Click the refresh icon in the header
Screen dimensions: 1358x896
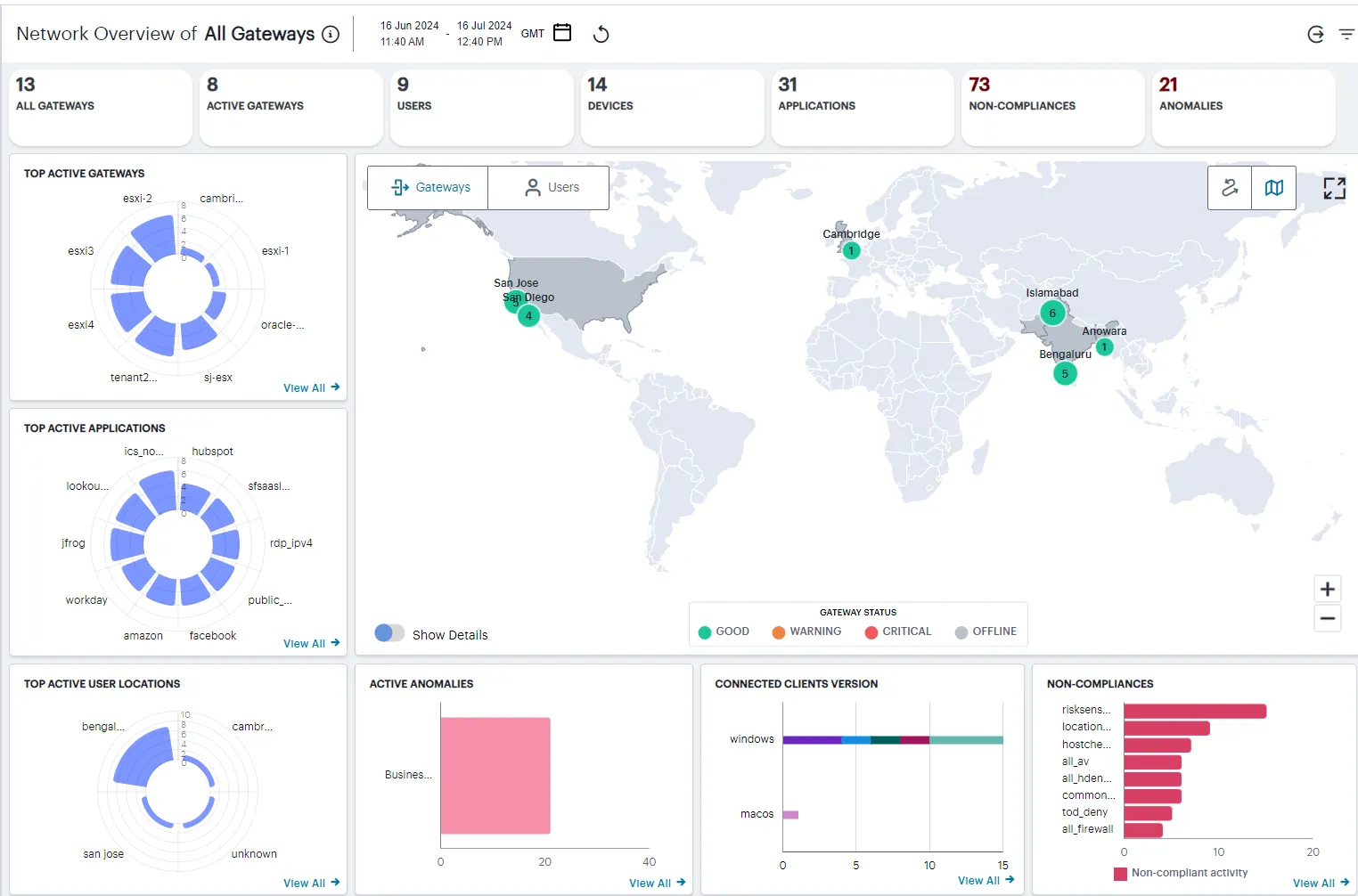point(601,34)
